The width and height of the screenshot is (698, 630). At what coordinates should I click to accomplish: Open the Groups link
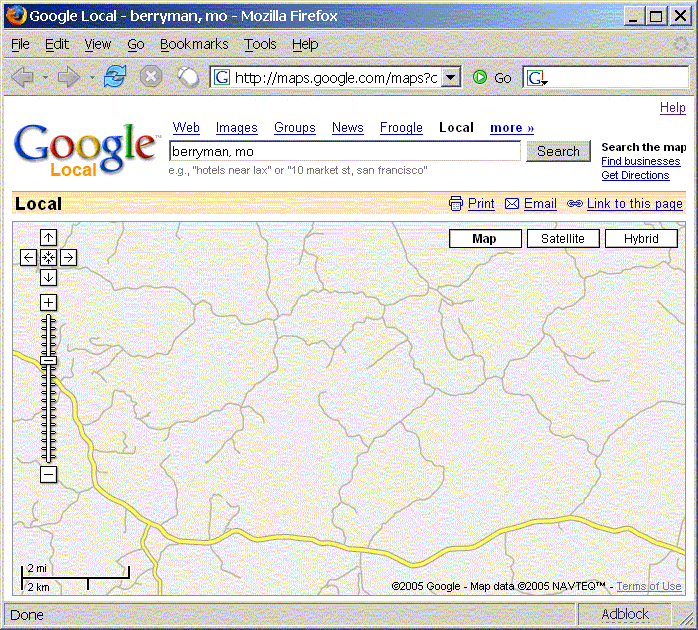tap(295, 128)
